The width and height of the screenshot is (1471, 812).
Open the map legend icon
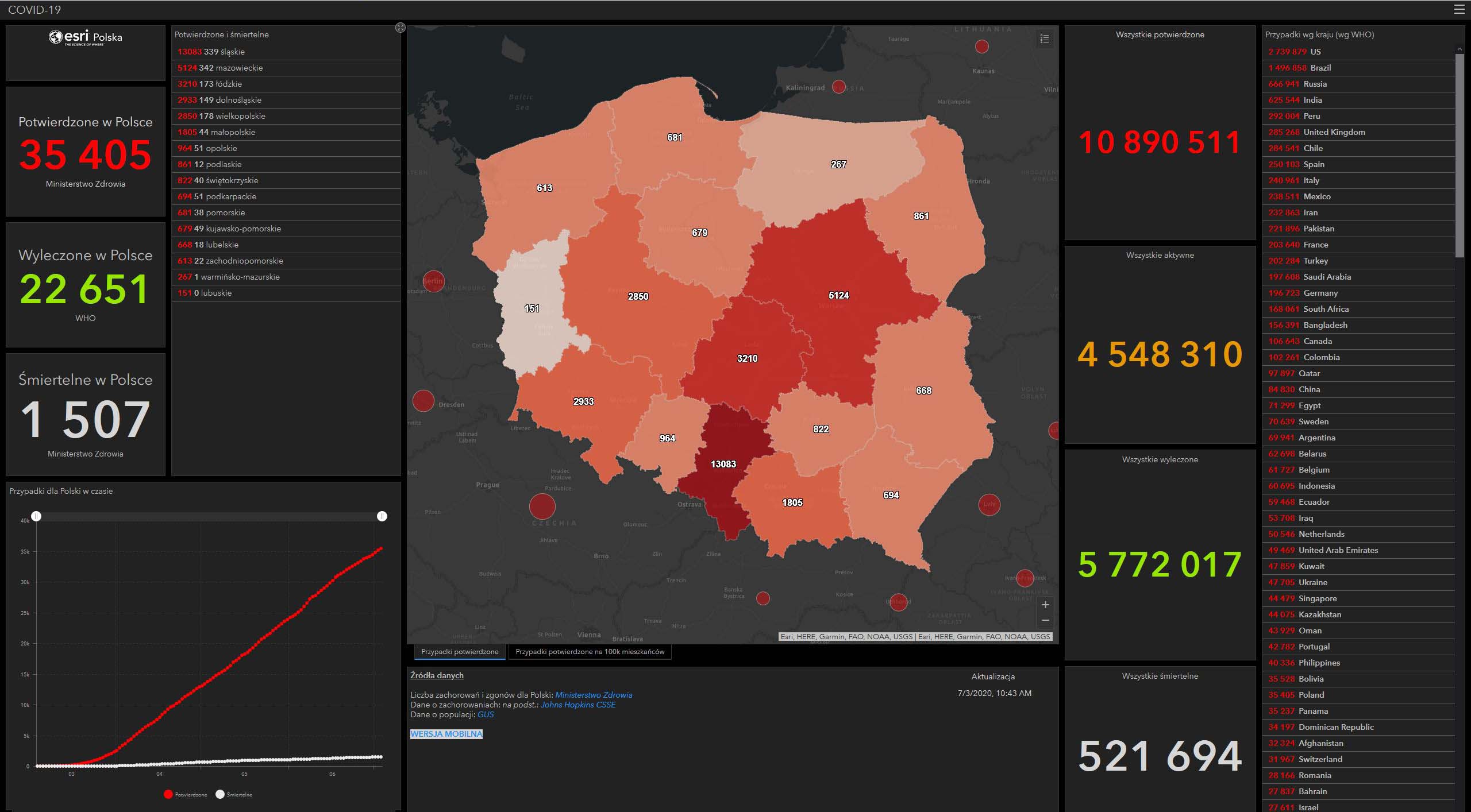1045,38
